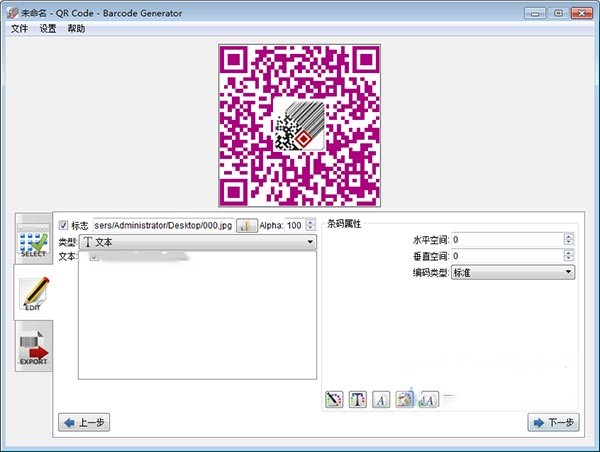Adjust the 水平空间 spinner arrows
Viewport: 600px width, 452px height.
tap(569, 240)
